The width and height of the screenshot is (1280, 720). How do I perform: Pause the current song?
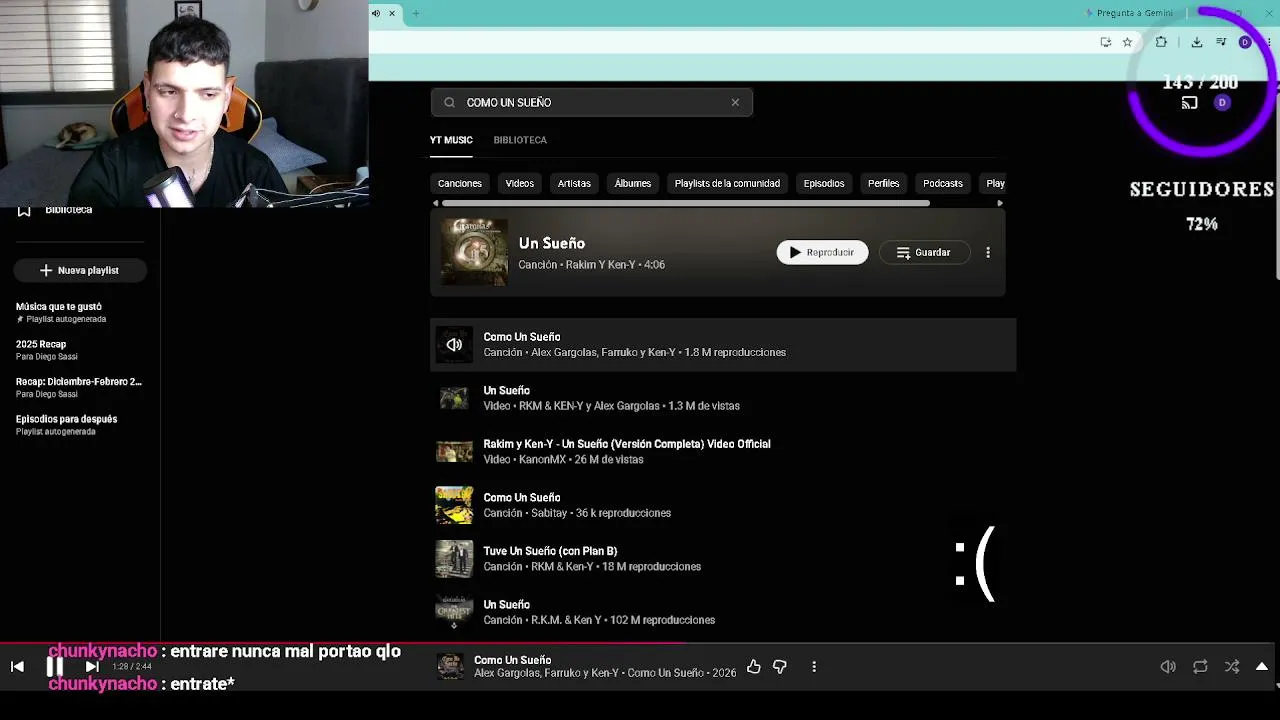click(x=55, y=666)
